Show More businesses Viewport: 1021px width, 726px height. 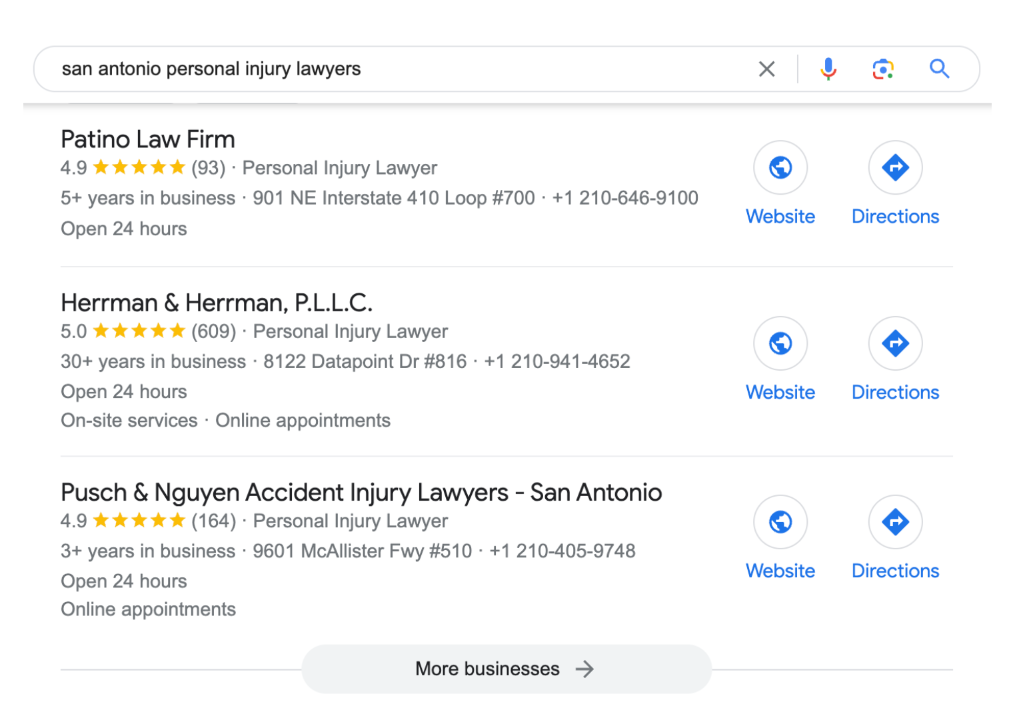[x=507, y=669]
